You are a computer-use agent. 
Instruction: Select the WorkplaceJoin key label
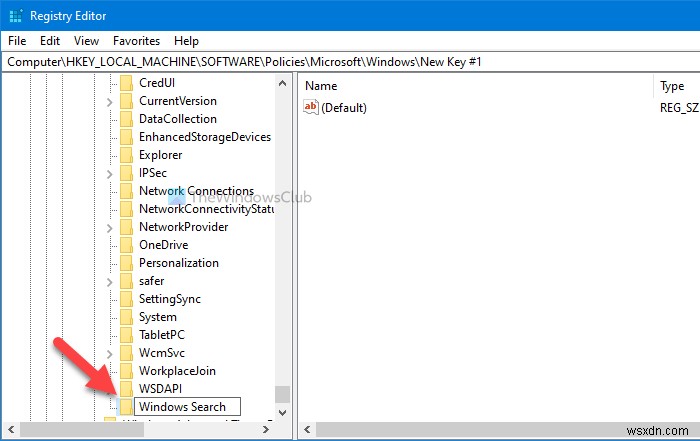tap(177, 371)
